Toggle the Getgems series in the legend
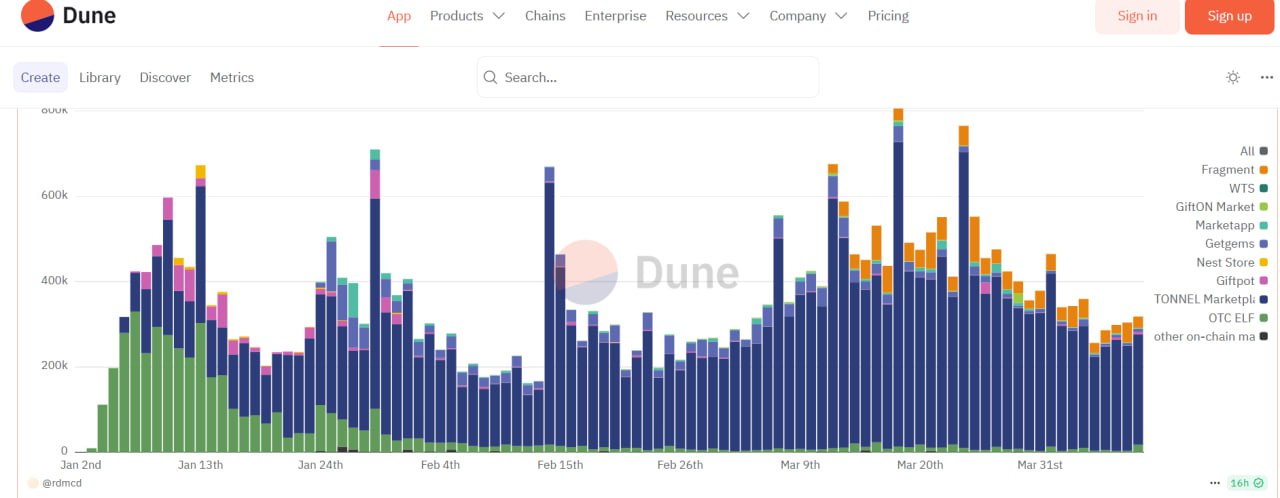 click(1236, 244)
